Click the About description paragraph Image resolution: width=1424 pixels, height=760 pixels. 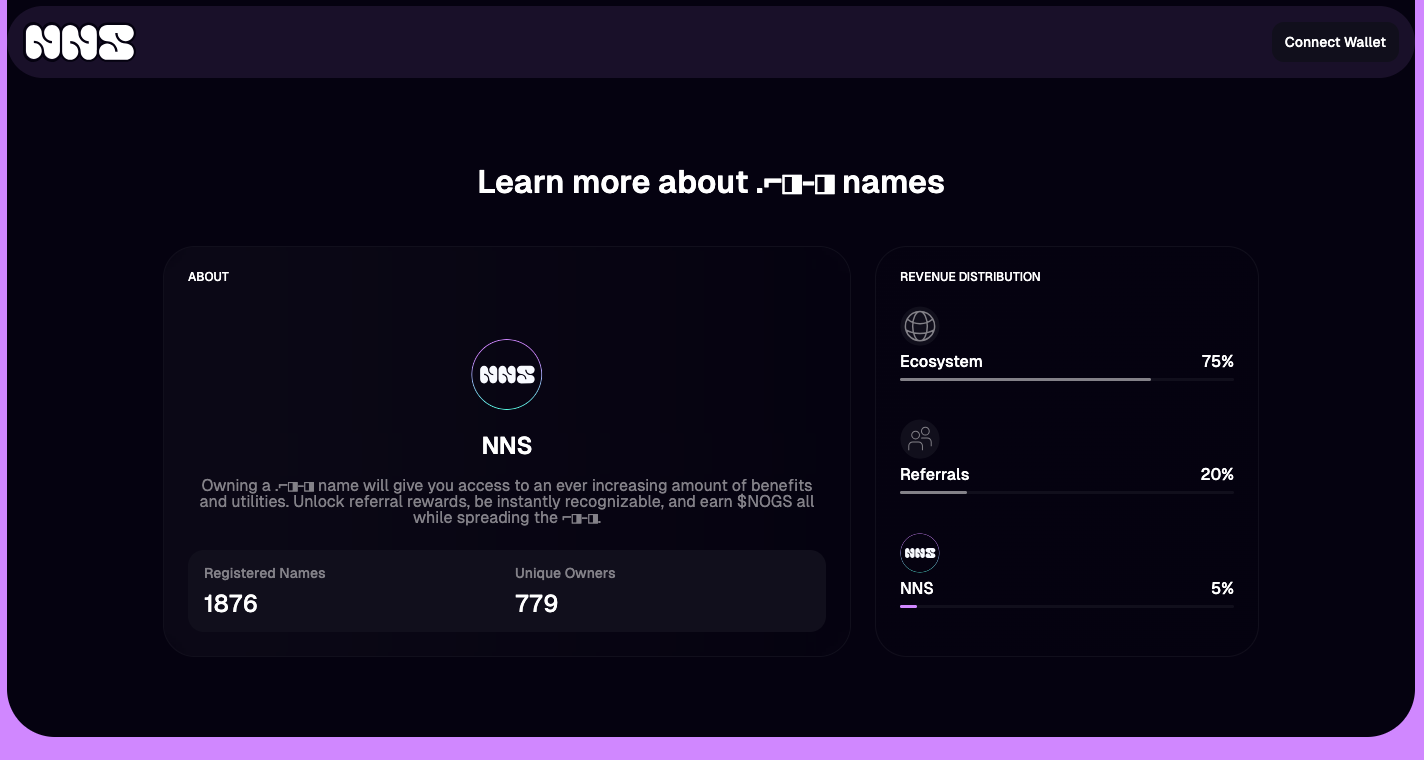pos(506,501)
